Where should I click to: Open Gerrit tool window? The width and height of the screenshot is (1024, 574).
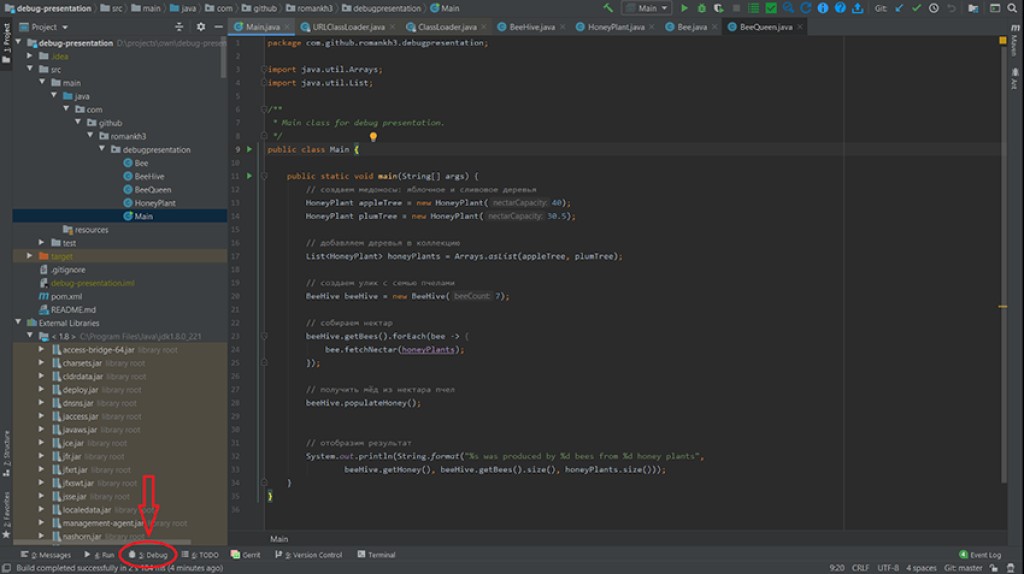[246, 555]
